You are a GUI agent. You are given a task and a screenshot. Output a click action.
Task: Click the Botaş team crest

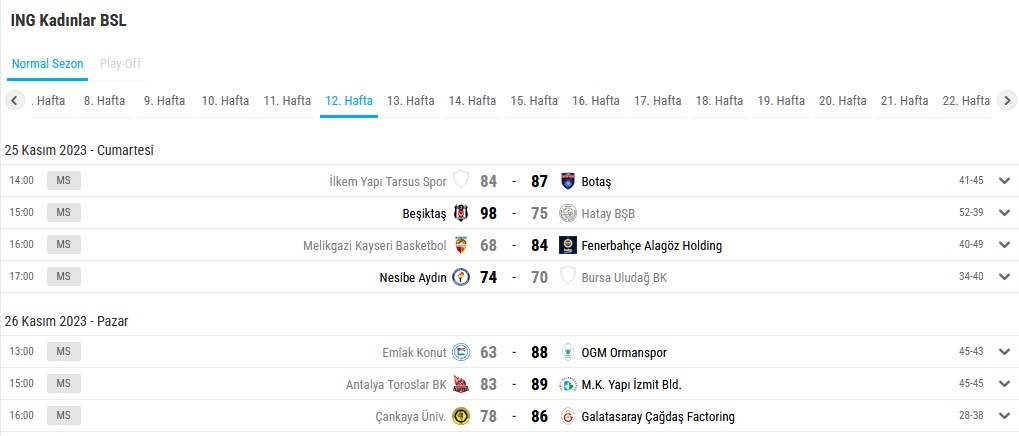567,181
